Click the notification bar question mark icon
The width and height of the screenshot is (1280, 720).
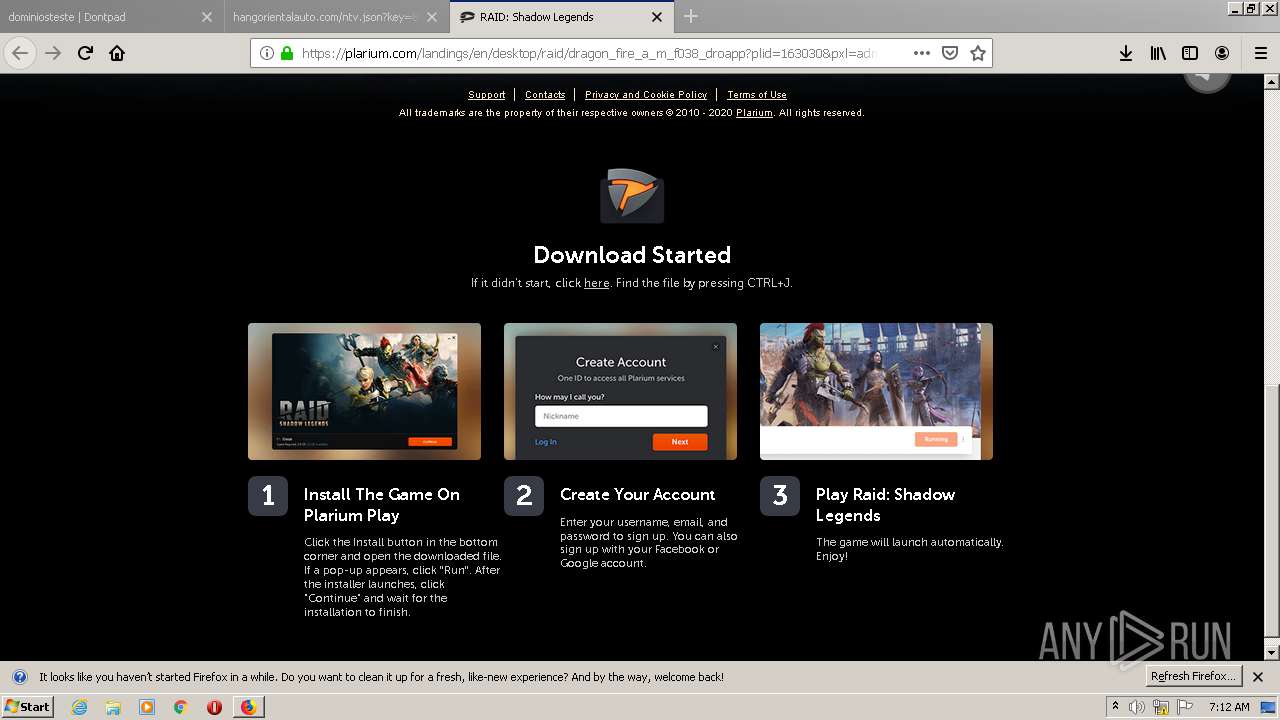tap(19, 677)
